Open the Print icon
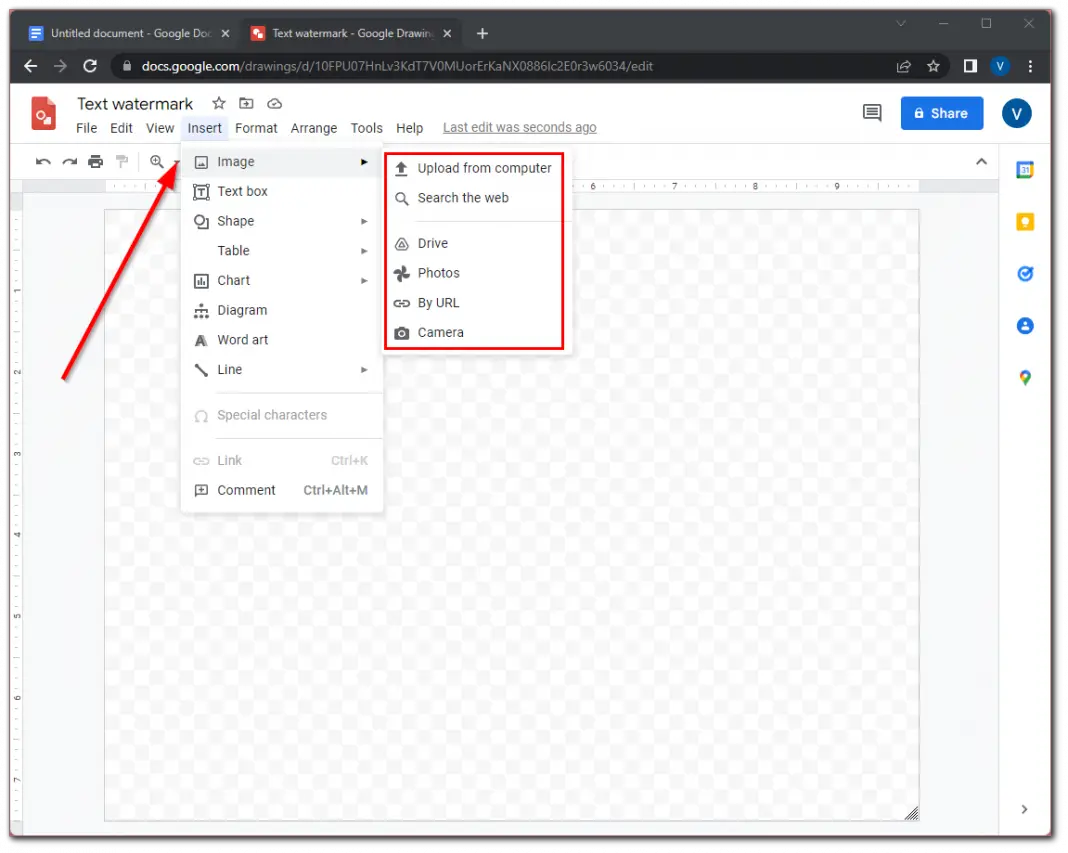This screenshot has width=1068, height=853. [x=95, y=161]
